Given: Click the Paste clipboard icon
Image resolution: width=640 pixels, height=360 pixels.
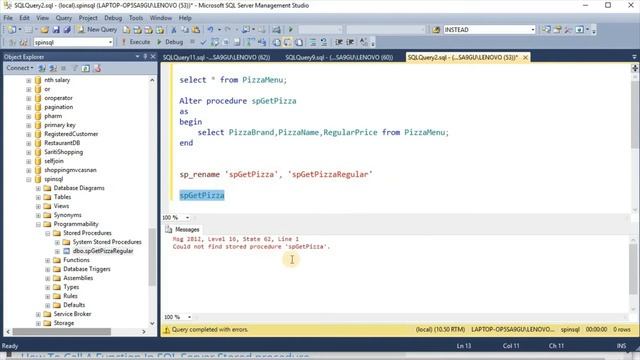Looking at the screenshot, I should 196,30.
